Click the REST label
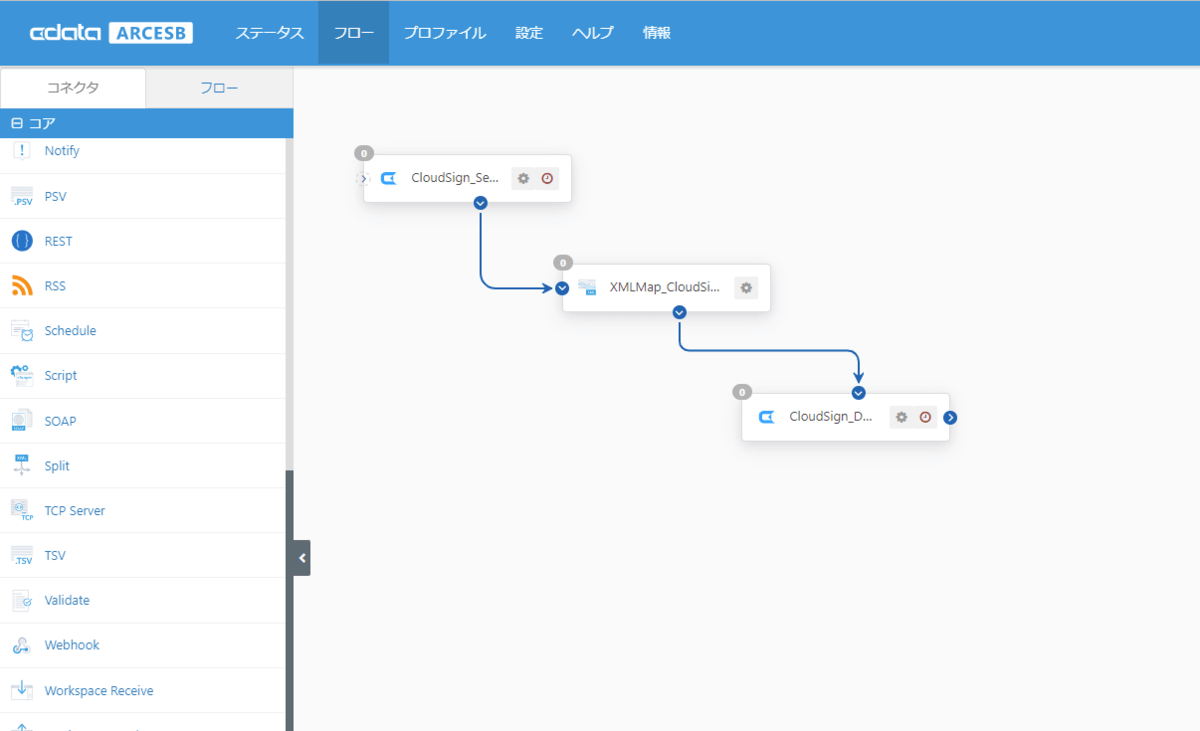The image size is (1200, 731). [x=58, y=241]
